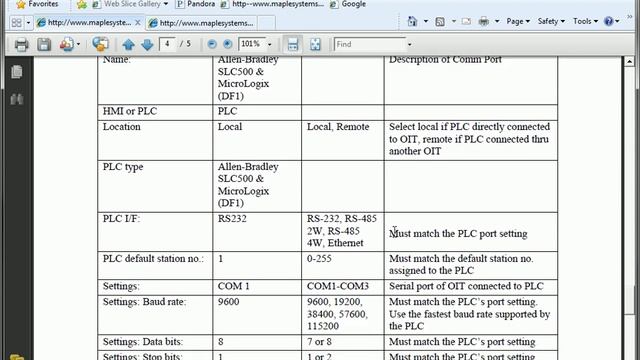Image resolution: width=640 pixels, height=360 pixels.
Task: Save a copy of the PDF
Action: (44, 44)
